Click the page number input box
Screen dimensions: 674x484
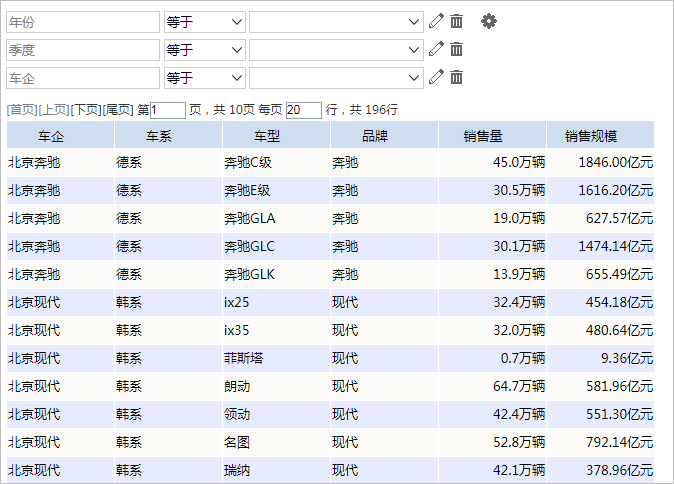(x=168, y=110)
